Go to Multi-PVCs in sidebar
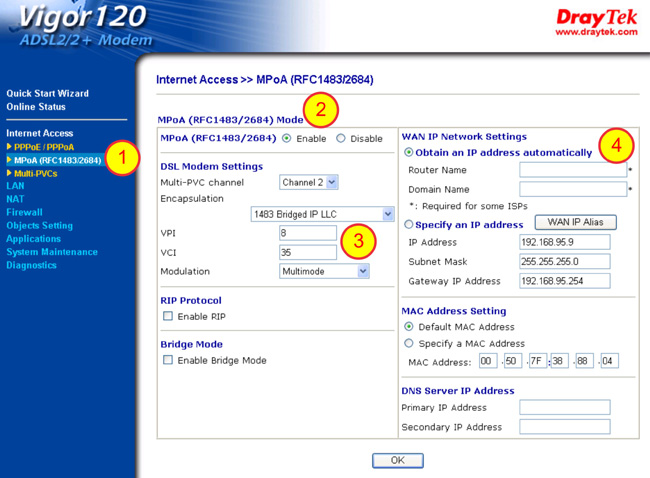Viewport: 650px width, 478px height. pyautogui.click(x=36, y=173)
